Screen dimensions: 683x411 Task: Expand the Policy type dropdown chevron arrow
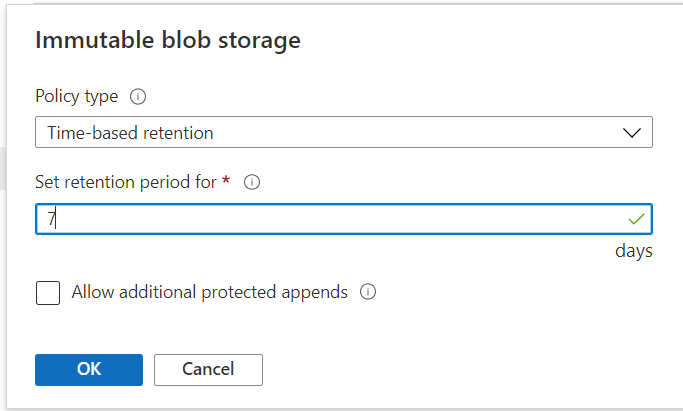tap(632, 132)
